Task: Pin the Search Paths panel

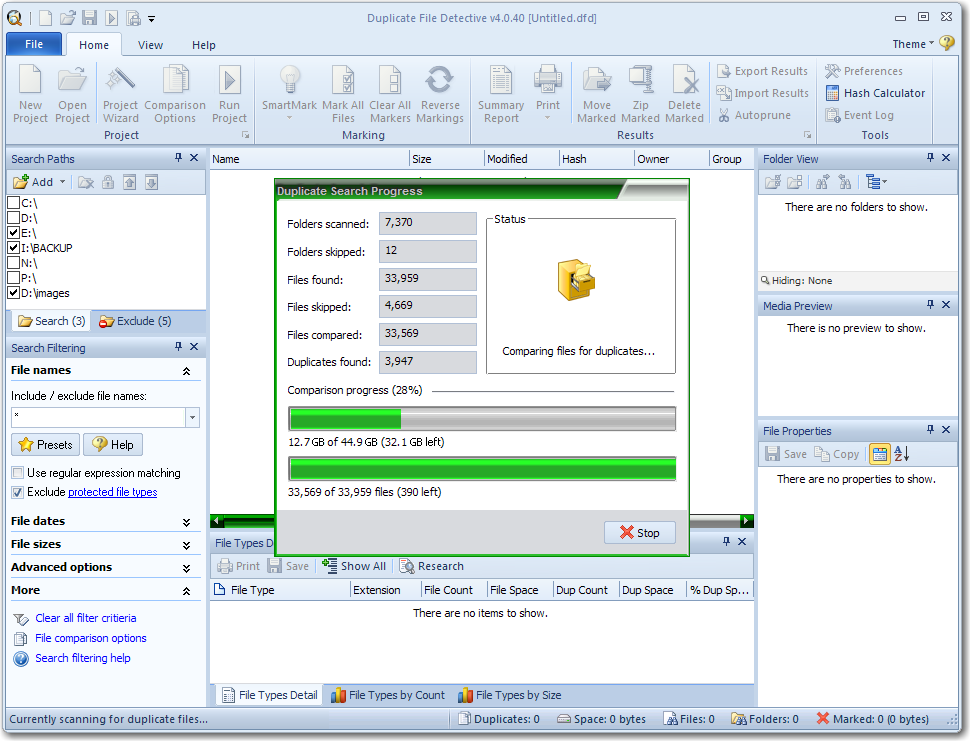Action: click(x=179, y=158)
